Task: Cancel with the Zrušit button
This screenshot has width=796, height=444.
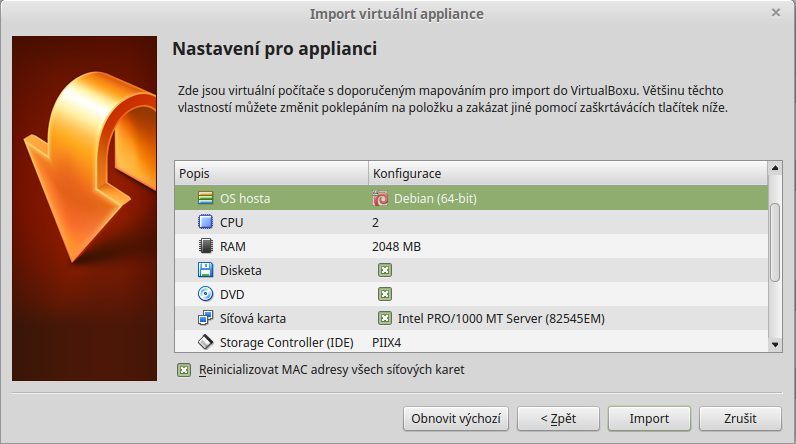Action: pyautogui.click(x=740, y=419)
